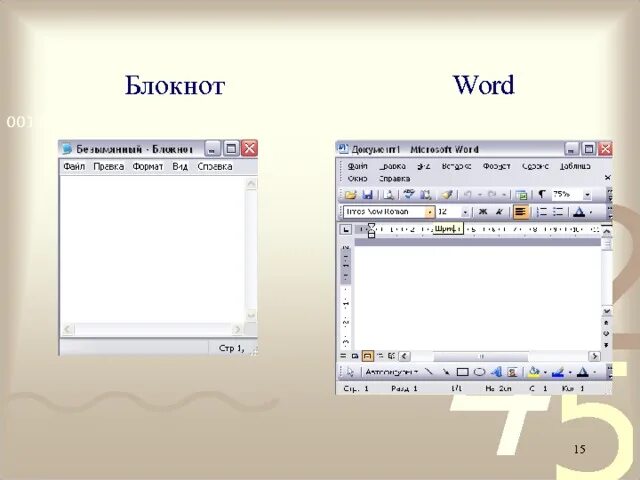Expand the font name dropdown arrow

click(429, 212)
